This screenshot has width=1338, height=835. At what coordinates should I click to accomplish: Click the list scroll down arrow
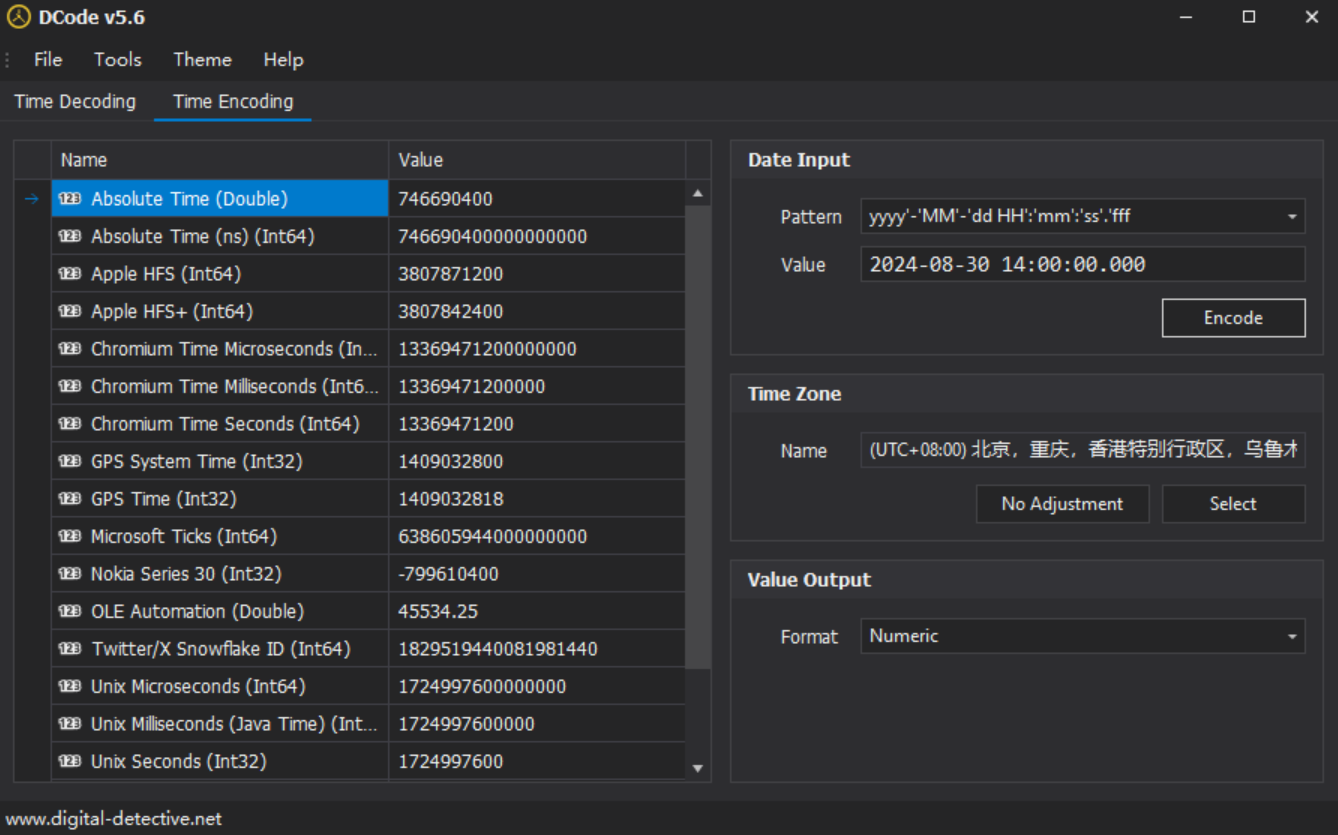pyautogui.click(x=698, y=769)
